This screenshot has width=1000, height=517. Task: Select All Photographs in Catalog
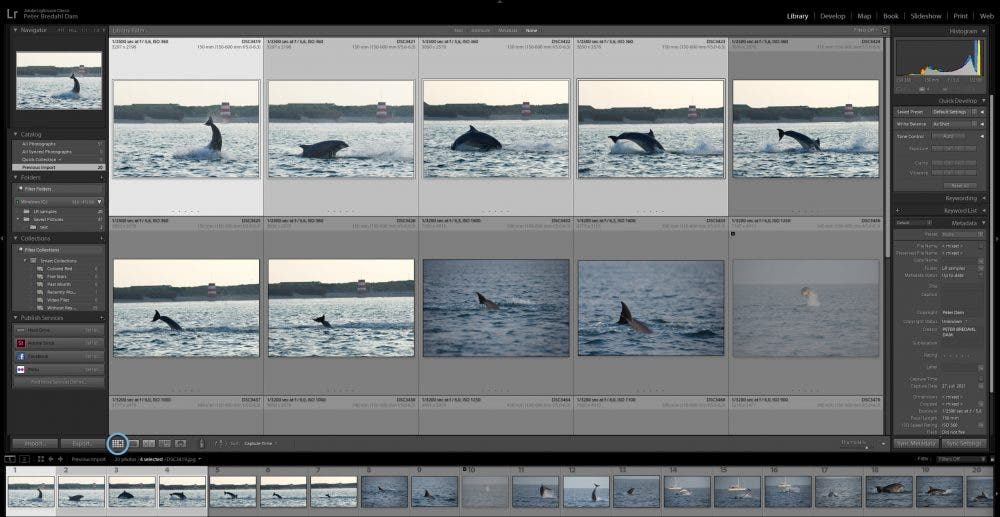pyautogui.click(x=59, y=144)
